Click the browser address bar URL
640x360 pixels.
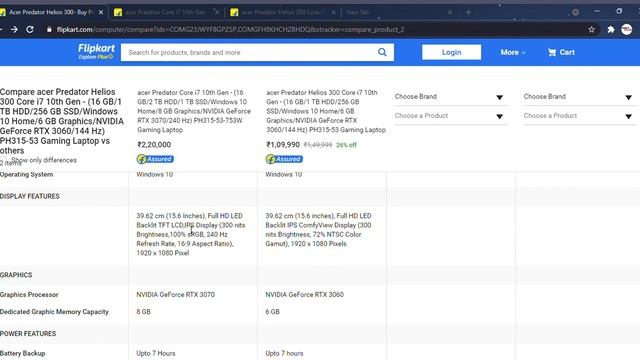coord(231,29)
